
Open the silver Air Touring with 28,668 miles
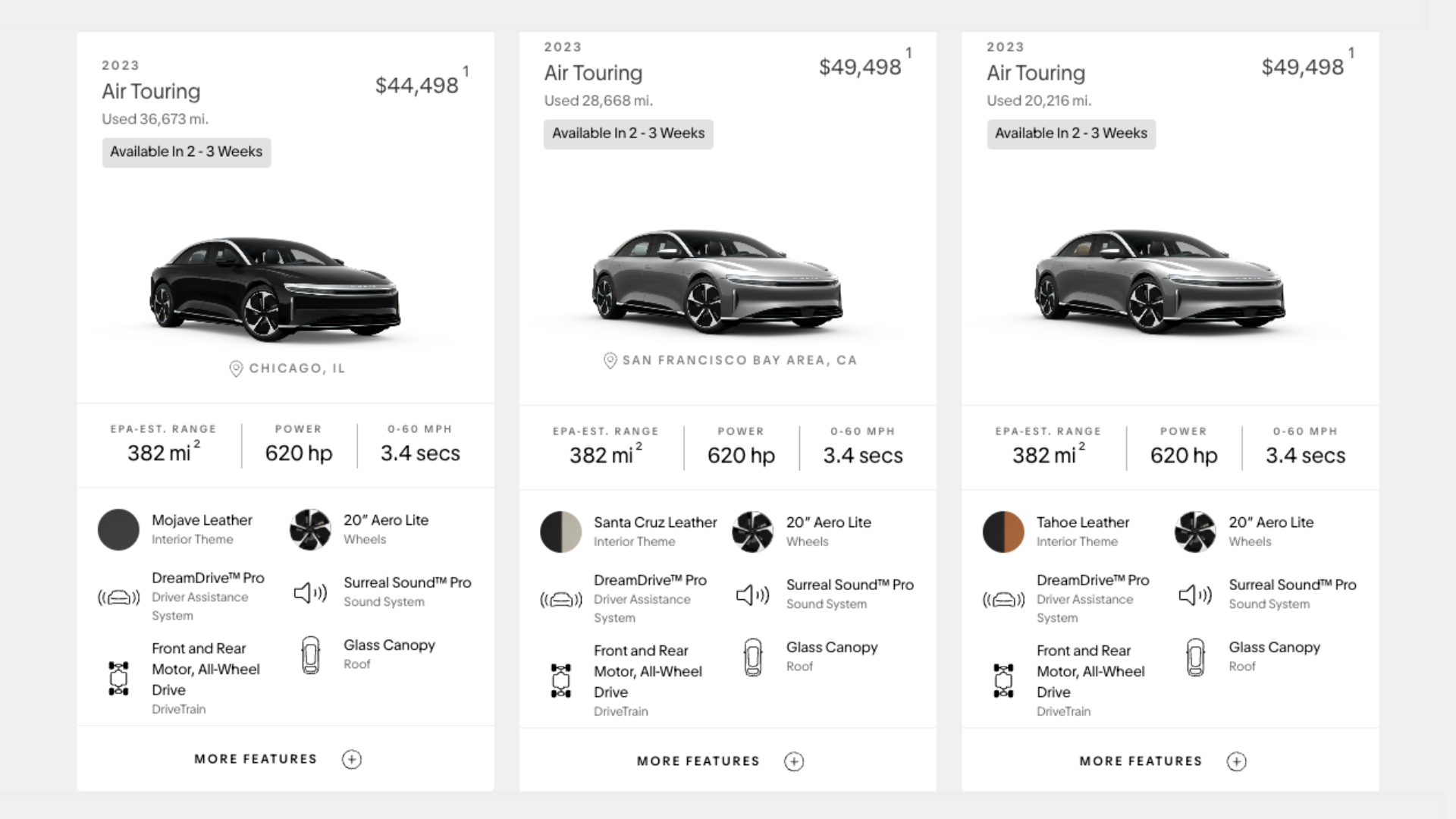(x=717, y=281)
